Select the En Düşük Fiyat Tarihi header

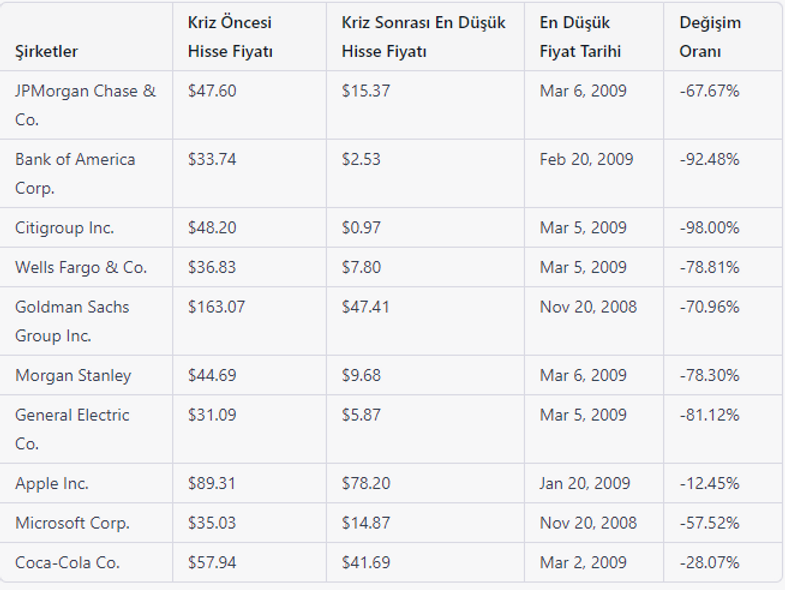[x=580, y=37]
